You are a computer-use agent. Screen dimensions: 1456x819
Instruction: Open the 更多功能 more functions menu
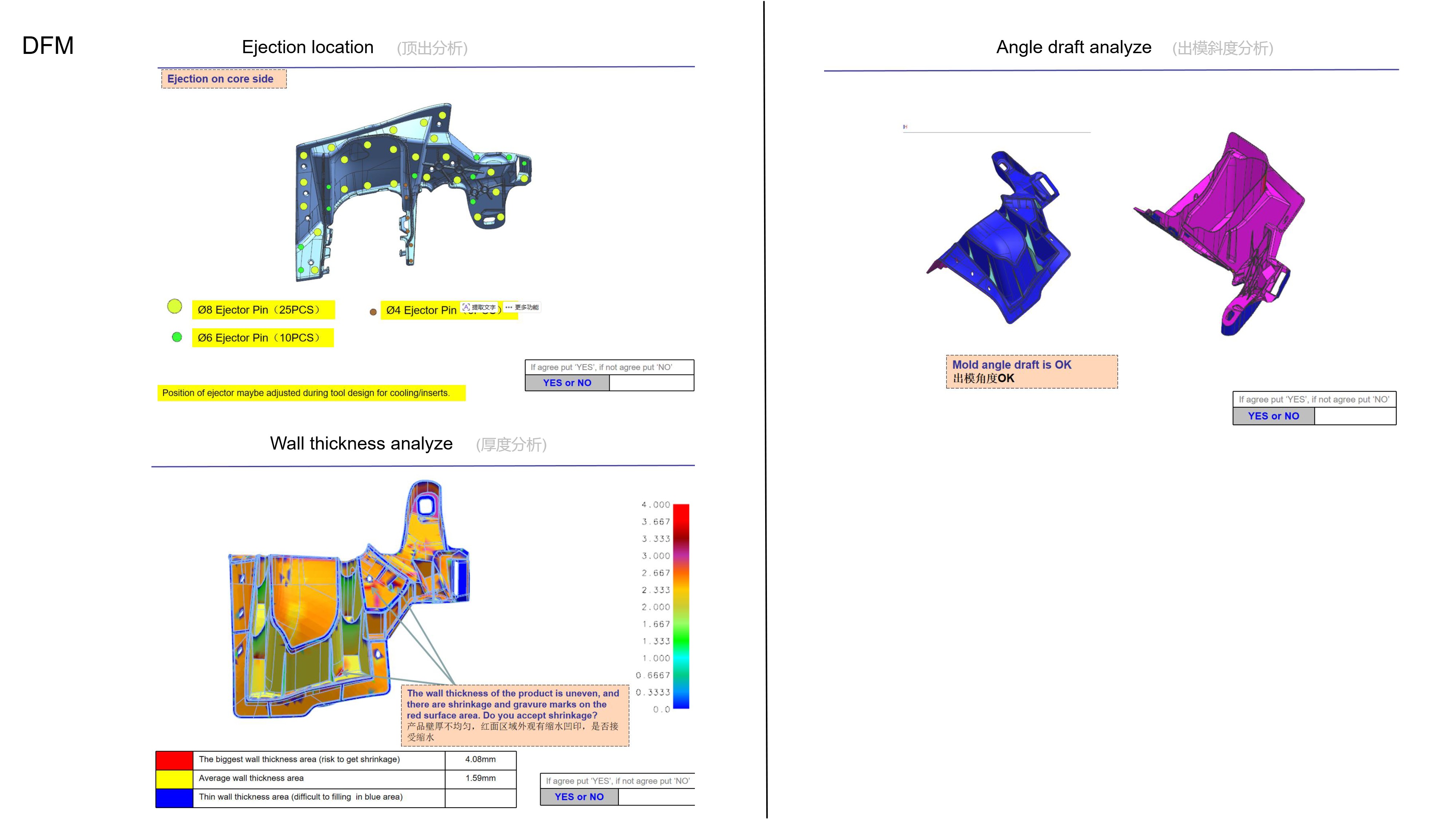(522, 308)
